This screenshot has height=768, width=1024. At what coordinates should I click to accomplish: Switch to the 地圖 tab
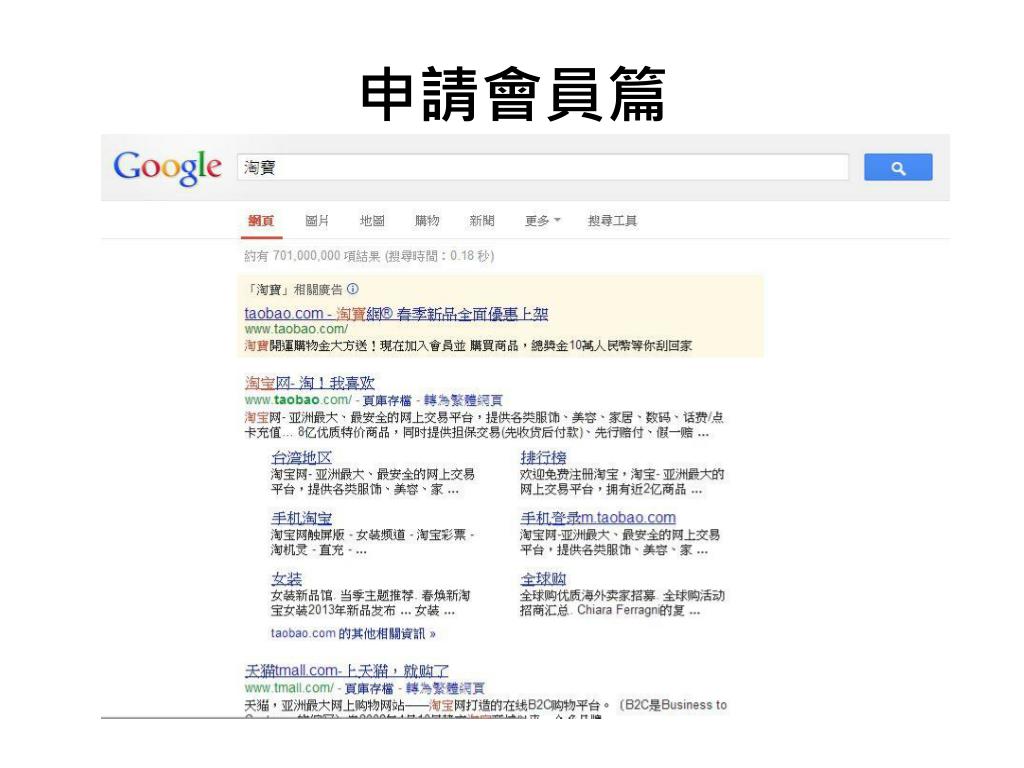372,221
